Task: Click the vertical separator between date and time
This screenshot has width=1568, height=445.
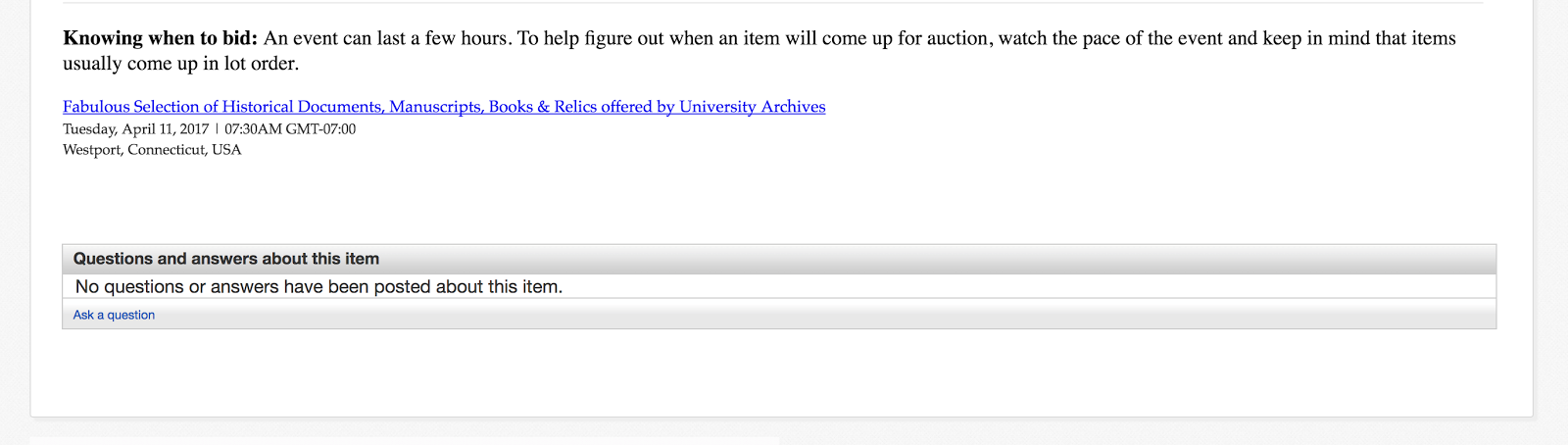Action: coord(217,129)
